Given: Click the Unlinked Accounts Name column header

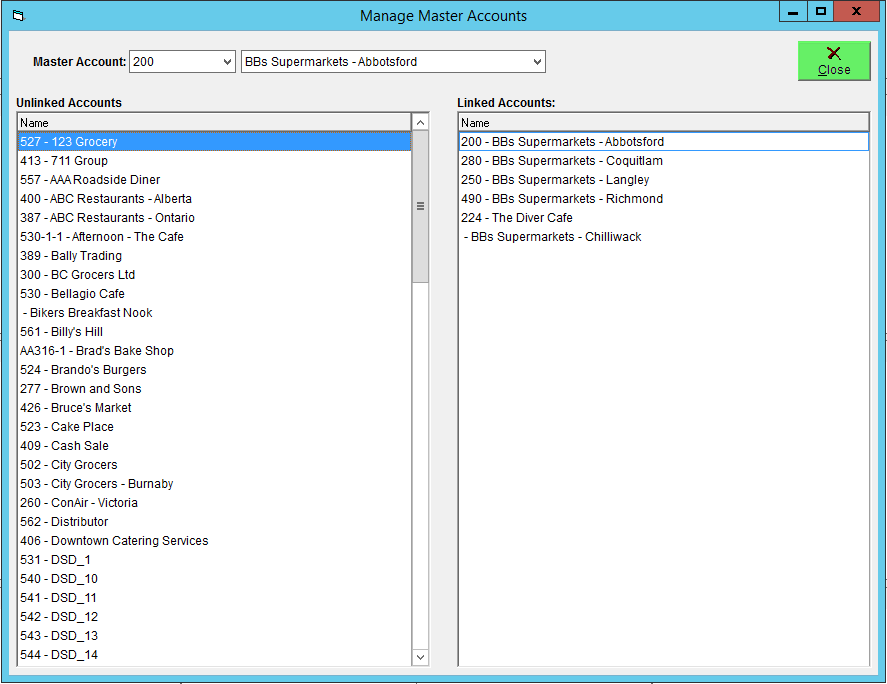Looking at the screenshot, I should [214, 123].
